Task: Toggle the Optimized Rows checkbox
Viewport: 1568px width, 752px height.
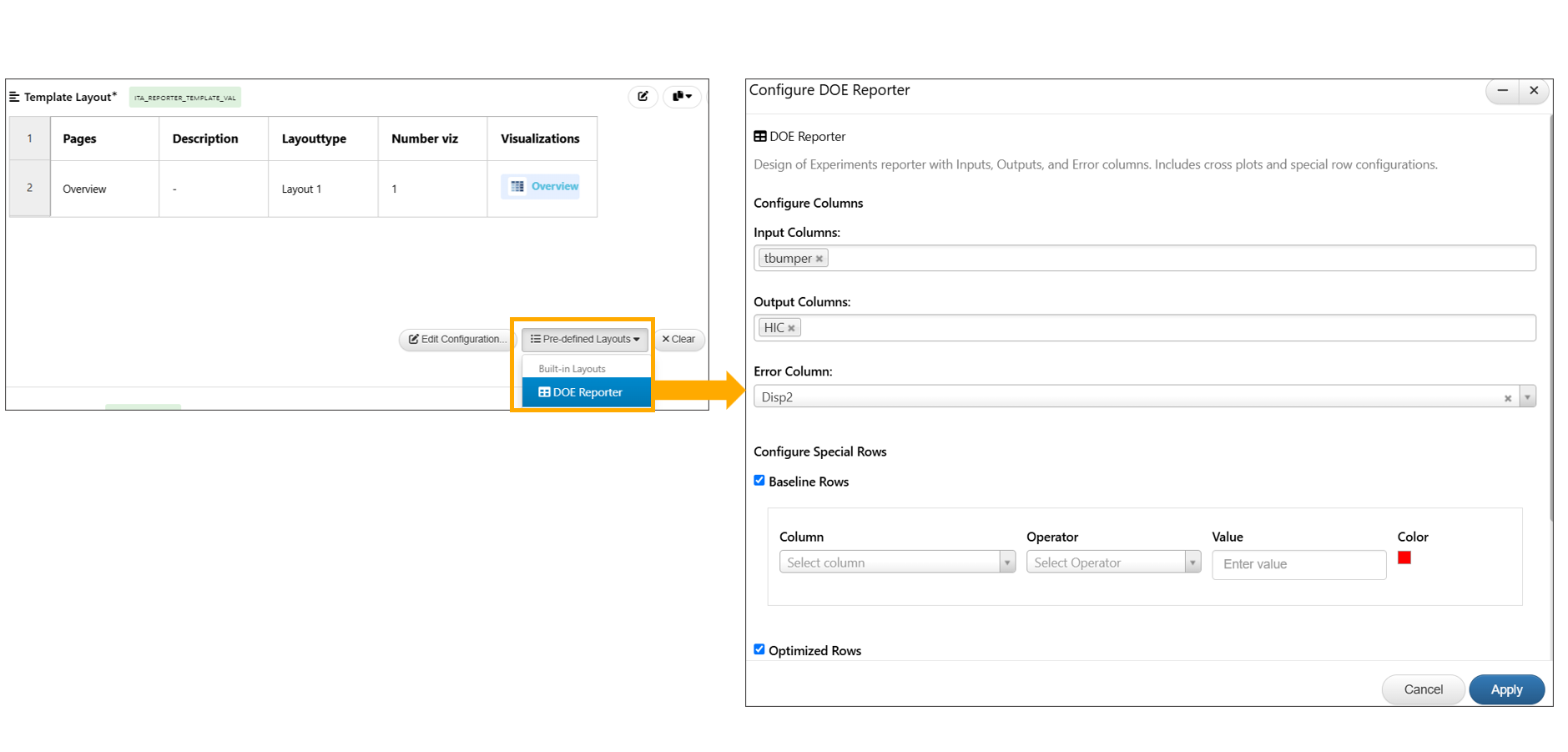Action: click(759, 649)
